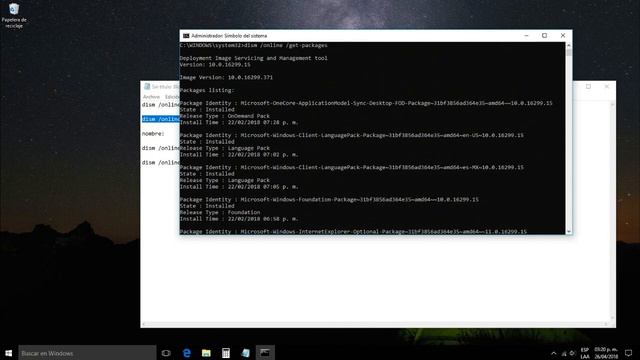Open the taskbar clock and date
The width and height of the screenshot is (640, 360).
point(606,353)
